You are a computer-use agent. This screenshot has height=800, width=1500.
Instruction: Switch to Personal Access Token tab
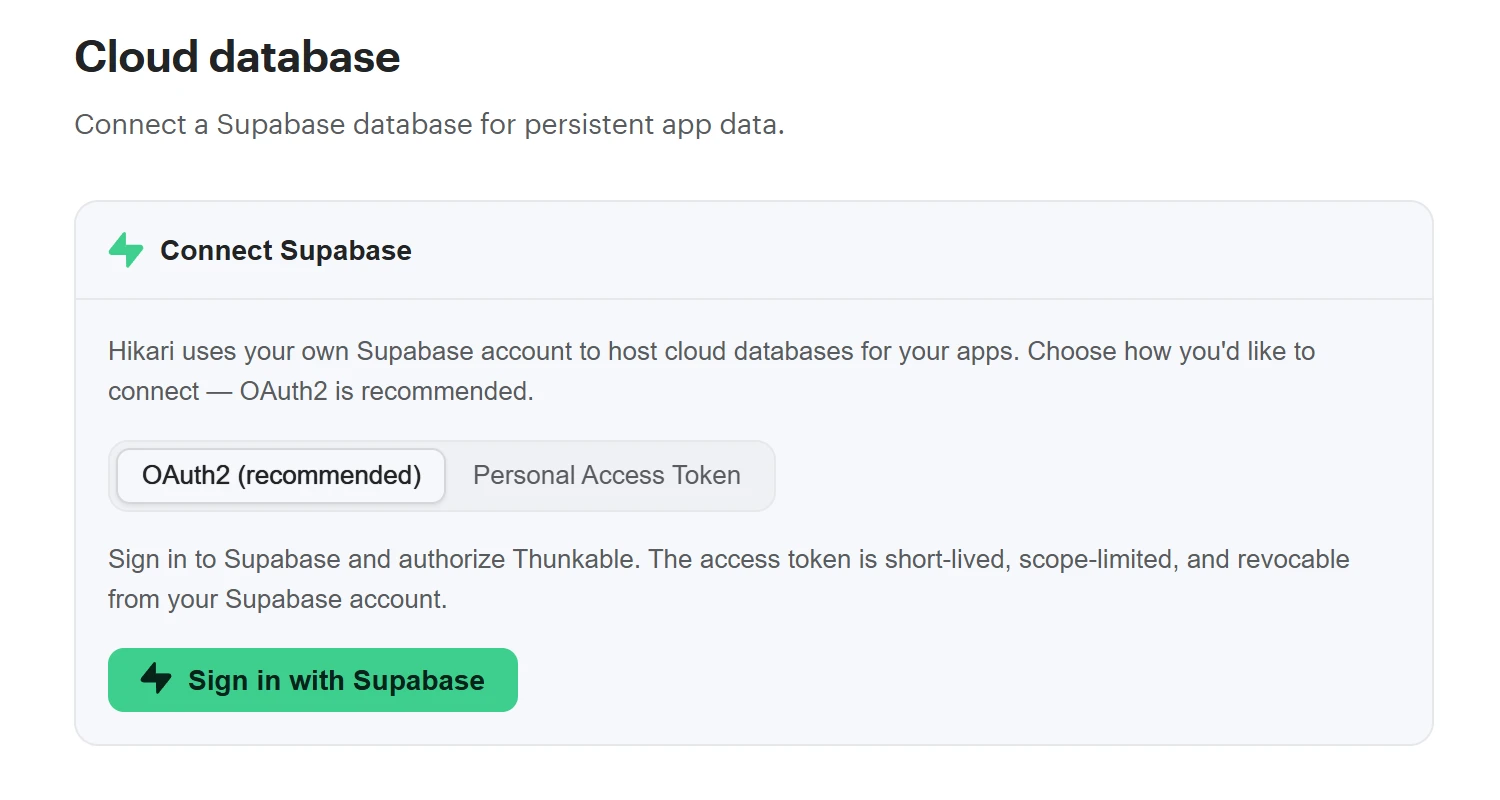pos(607,475)
